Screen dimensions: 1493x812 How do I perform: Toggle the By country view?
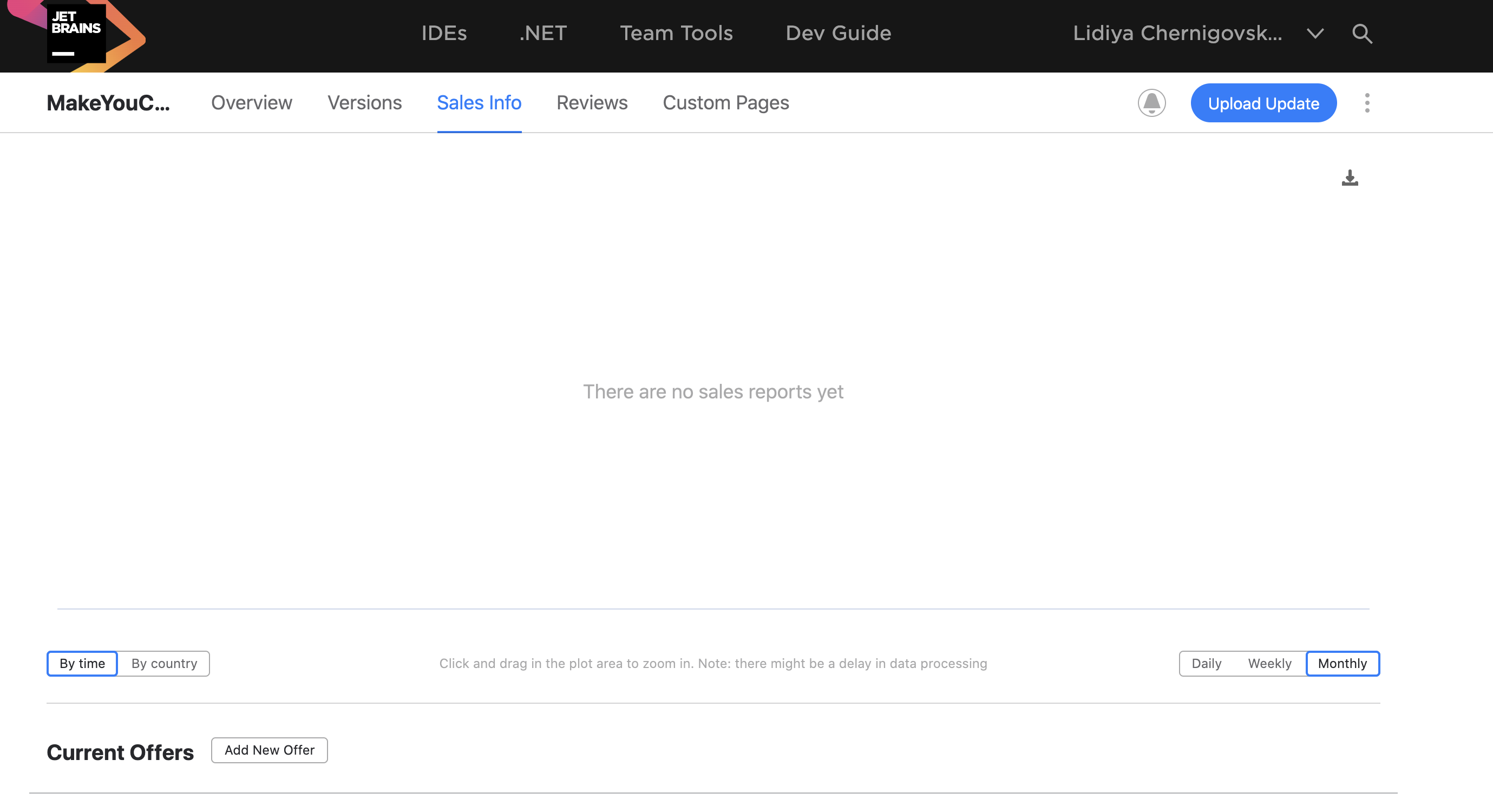[163, 663]
